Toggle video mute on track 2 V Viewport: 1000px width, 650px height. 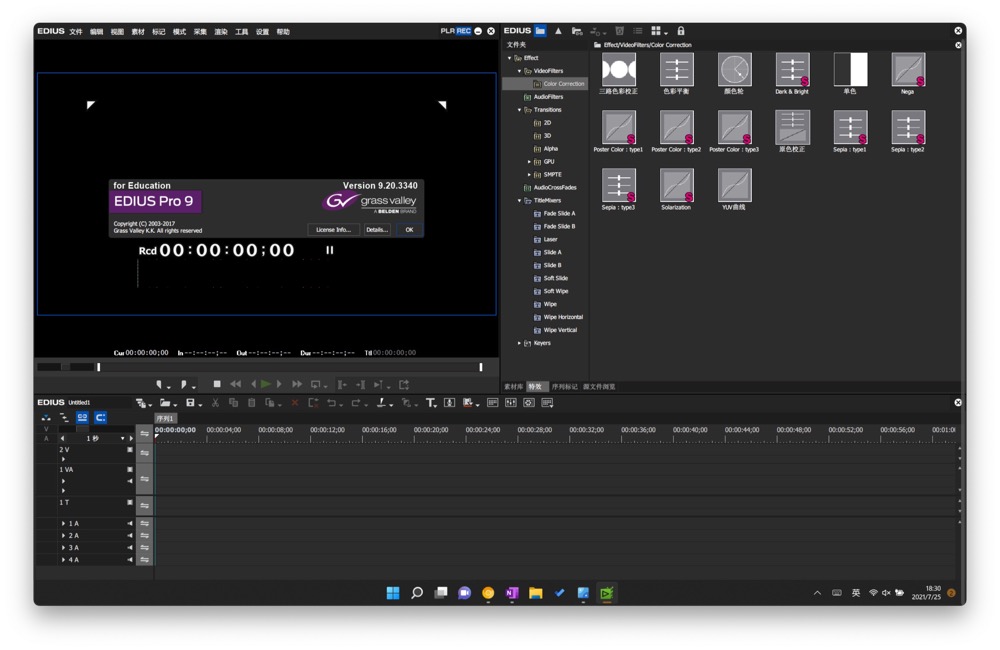[x=129, y=450]
